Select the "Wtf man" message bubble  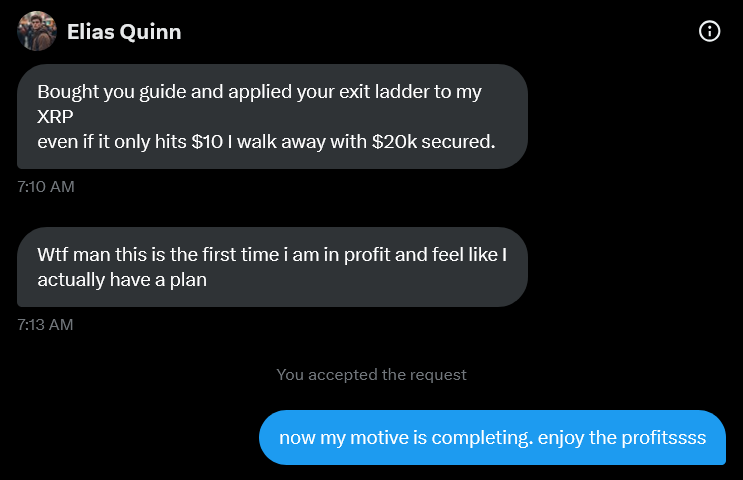(x=271, y=267)
